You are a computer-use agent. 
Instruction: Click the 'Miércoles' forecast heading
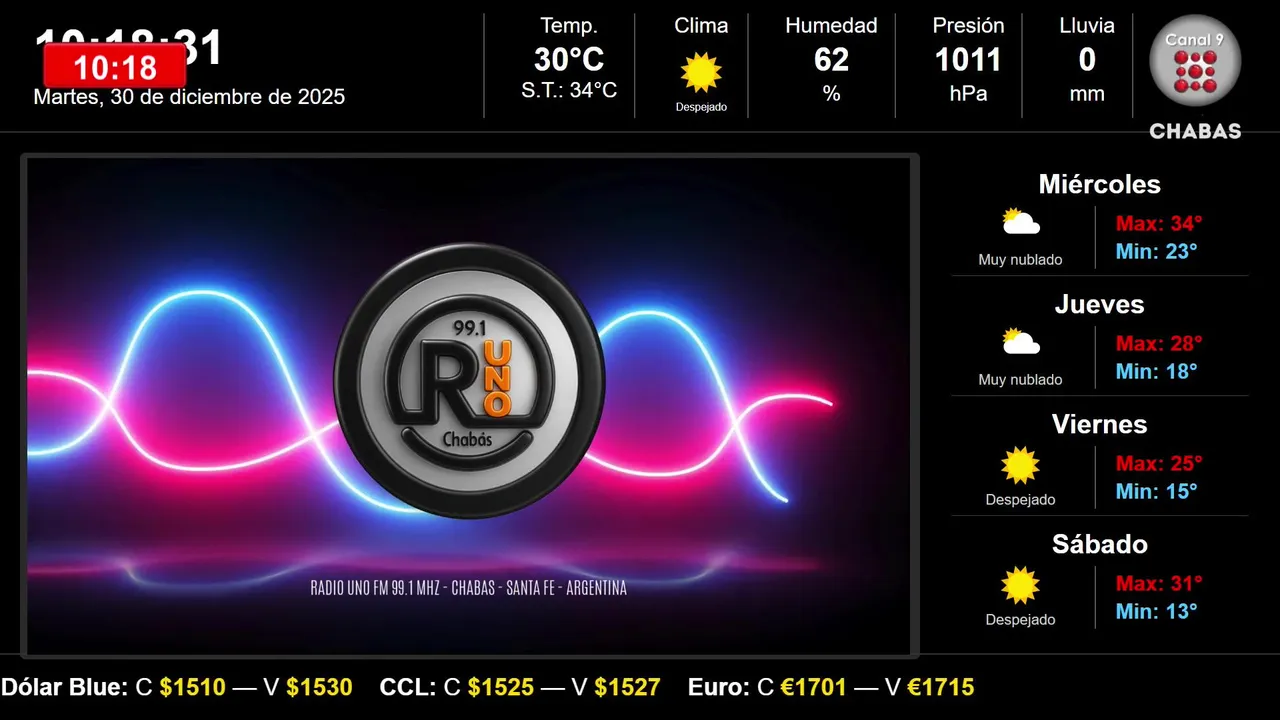click(x=1099, y=184)
